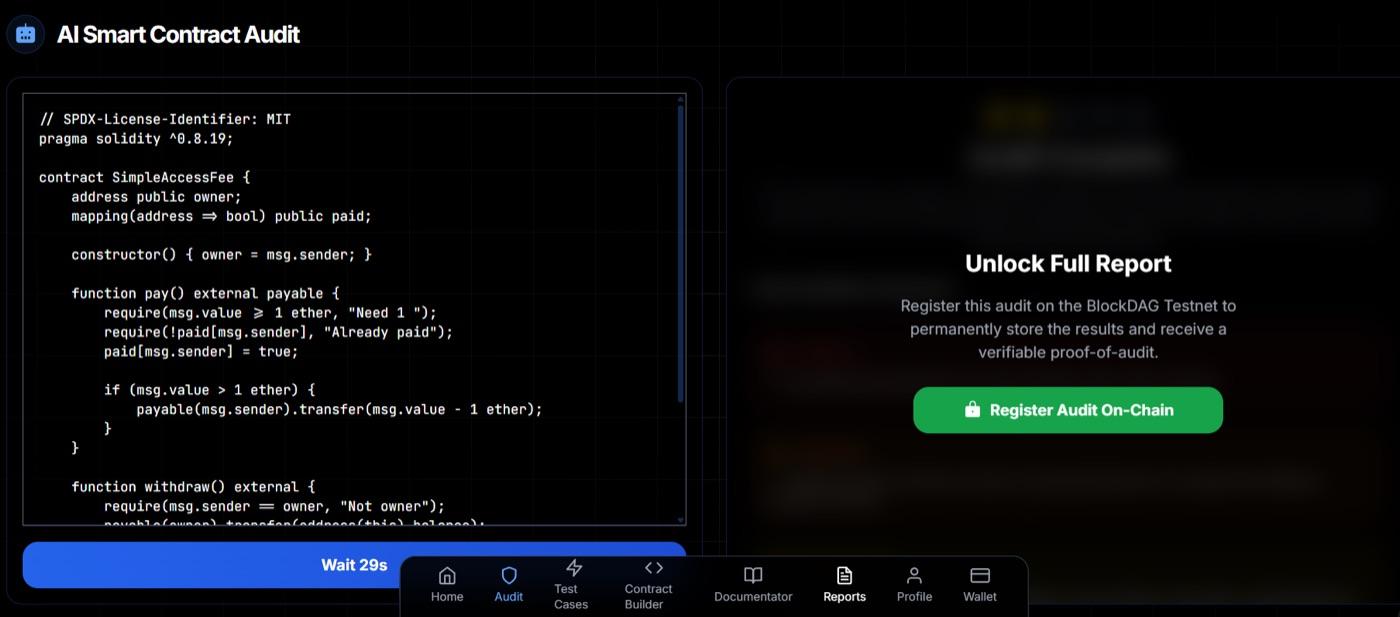Select the Contract Builder code brackets icon

pos(648,567)
